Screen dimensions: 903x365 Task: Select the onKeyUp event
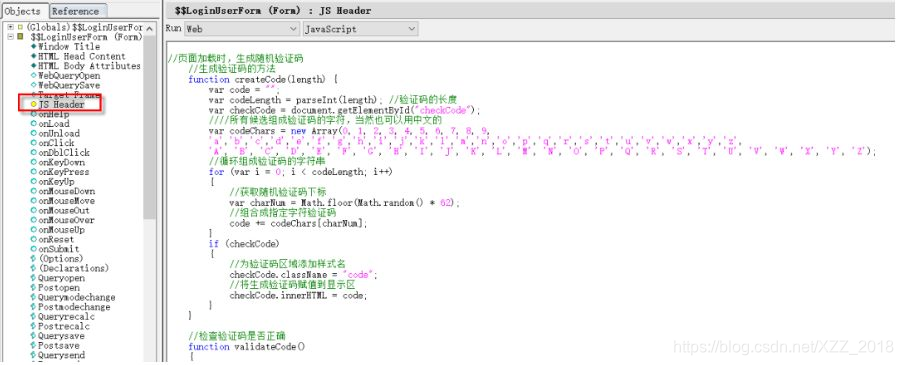click(x=56, y=182)
